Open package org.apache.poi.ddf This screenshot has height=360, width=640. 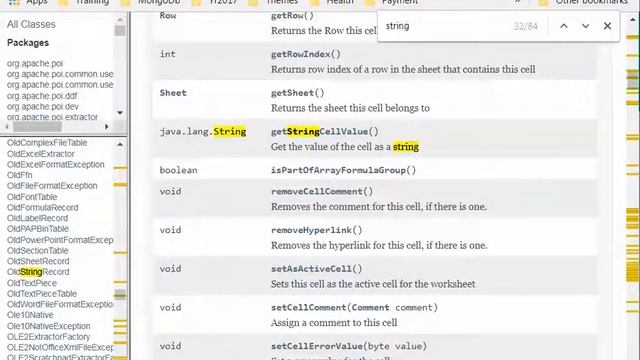click(42, 96)
